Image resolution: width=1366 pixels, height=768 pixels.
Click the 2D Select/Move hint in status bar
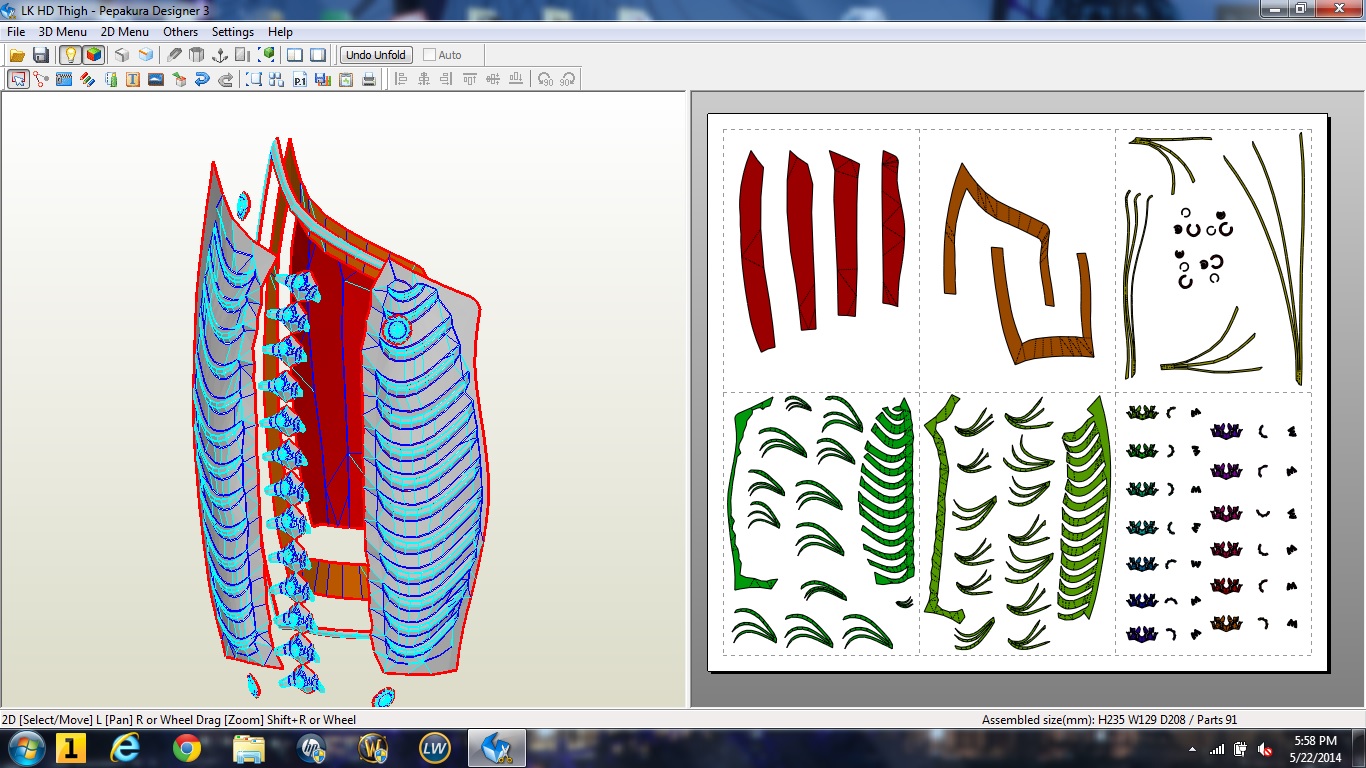[x=180, y=720]
